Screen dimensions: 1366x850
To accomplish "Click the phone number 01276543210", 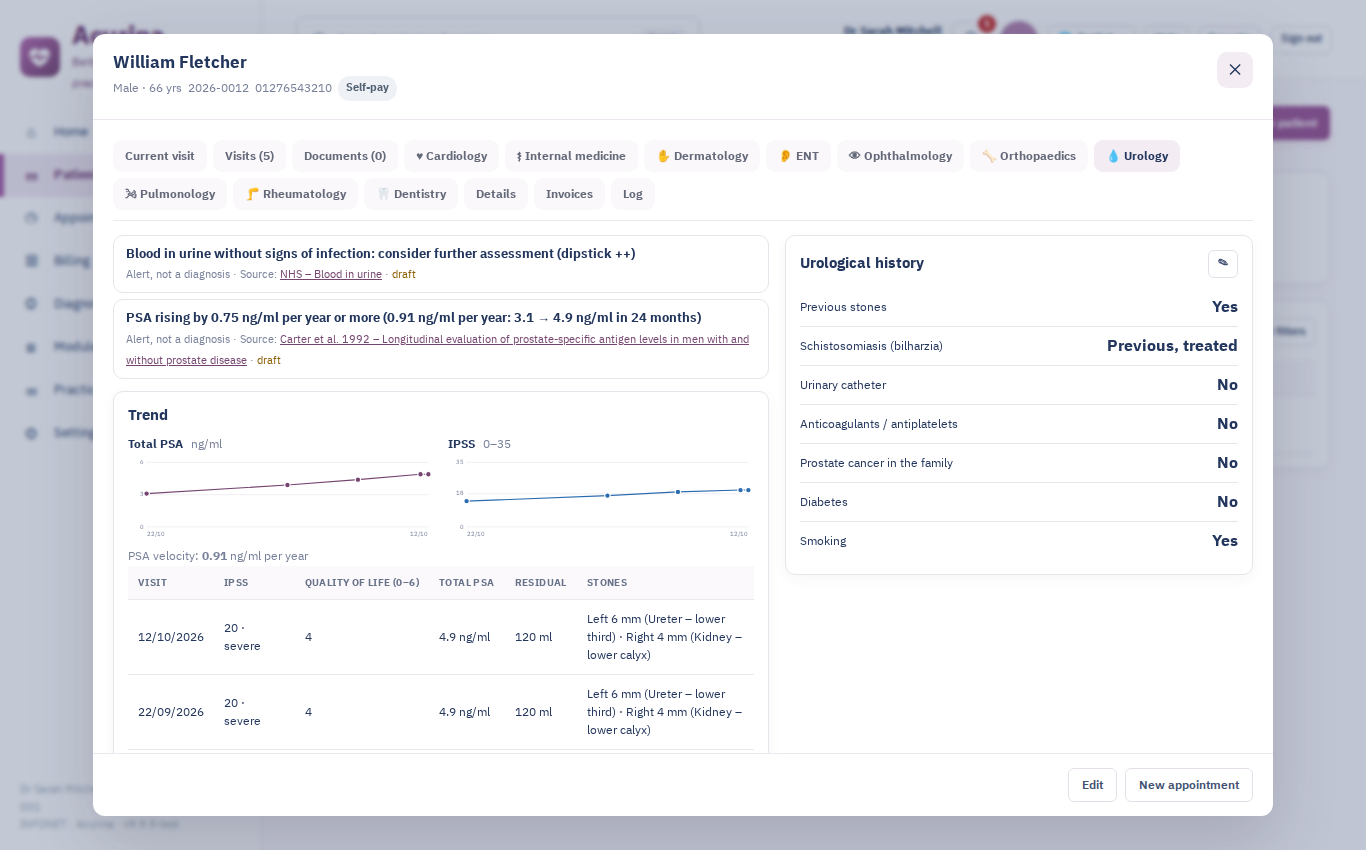I will pyautogui.click(x=293, y=88).
